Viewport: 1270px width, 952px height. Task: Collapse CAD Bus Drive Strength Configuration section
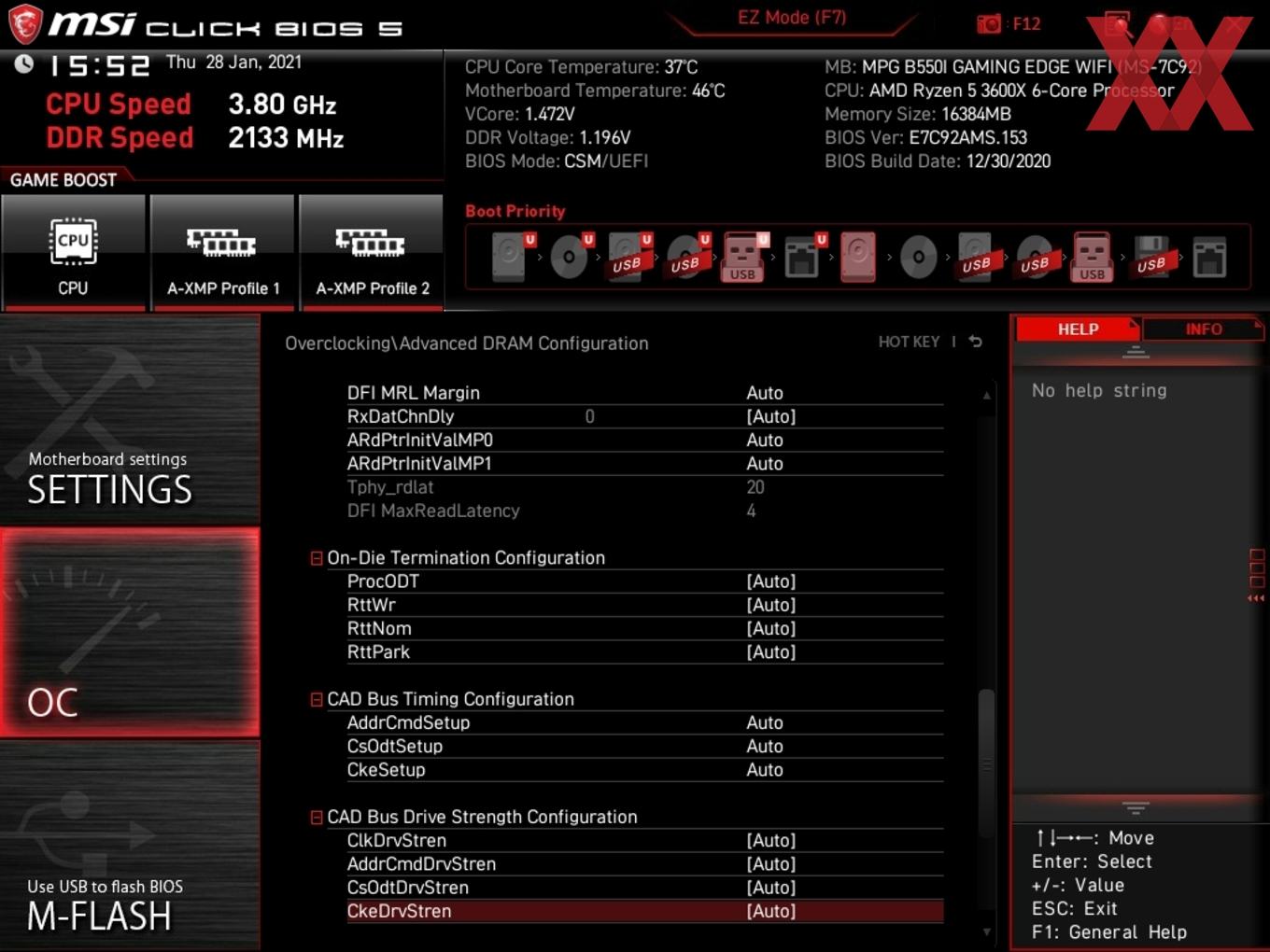(x=317, y=817)
